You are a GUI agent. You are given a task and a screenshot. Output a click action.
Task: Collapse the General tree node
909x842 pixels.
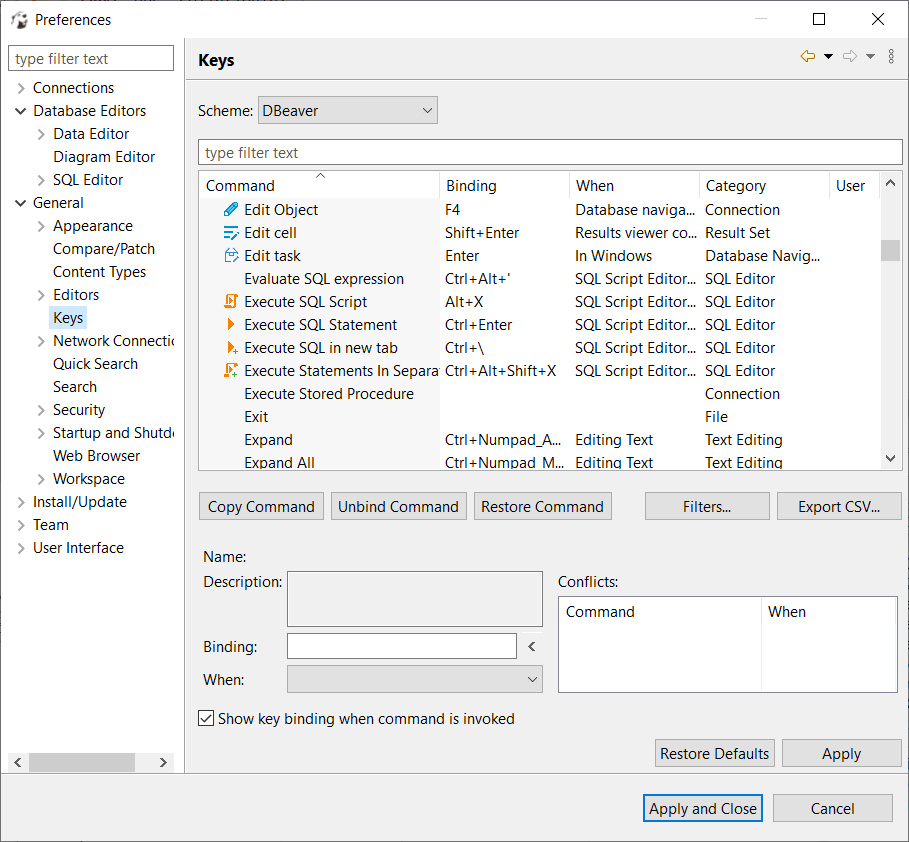click(21, 203)
